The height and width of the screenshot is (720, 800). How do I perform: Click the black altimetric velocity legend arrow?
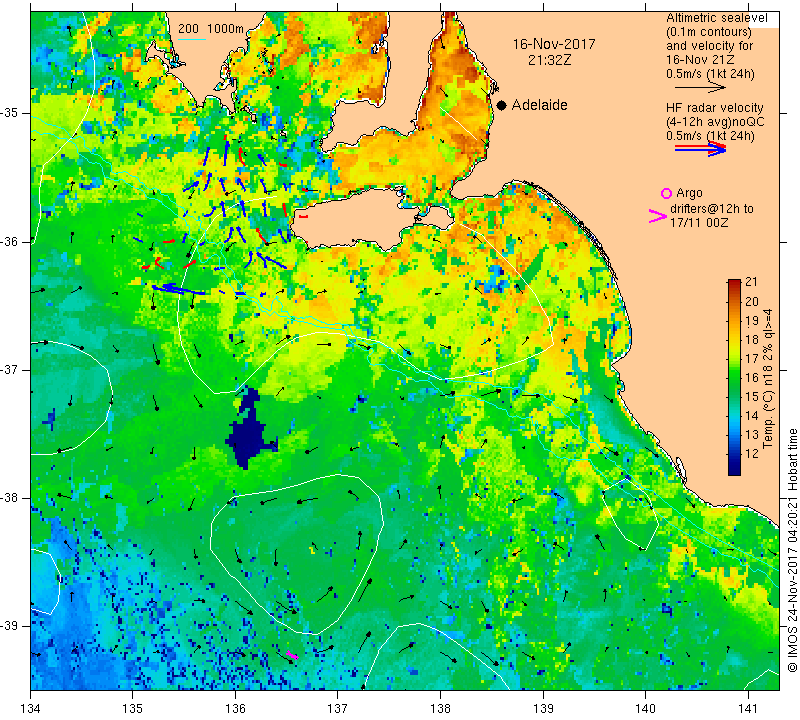coord(699,88)
